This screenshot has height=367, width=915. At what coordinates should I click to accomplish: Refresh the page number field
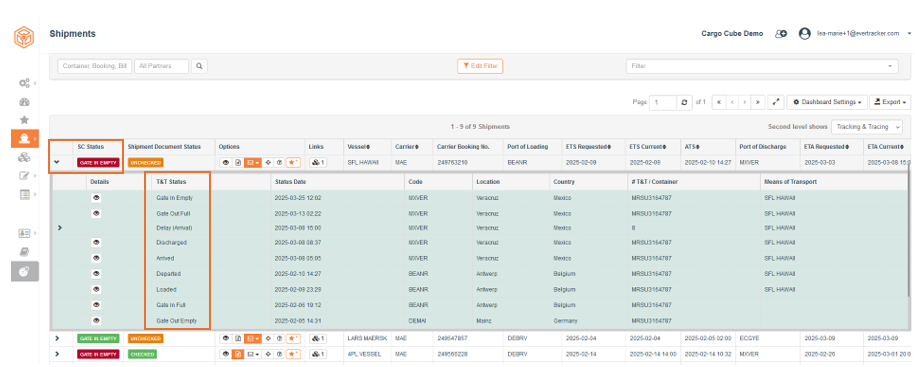tap(684, 102)
